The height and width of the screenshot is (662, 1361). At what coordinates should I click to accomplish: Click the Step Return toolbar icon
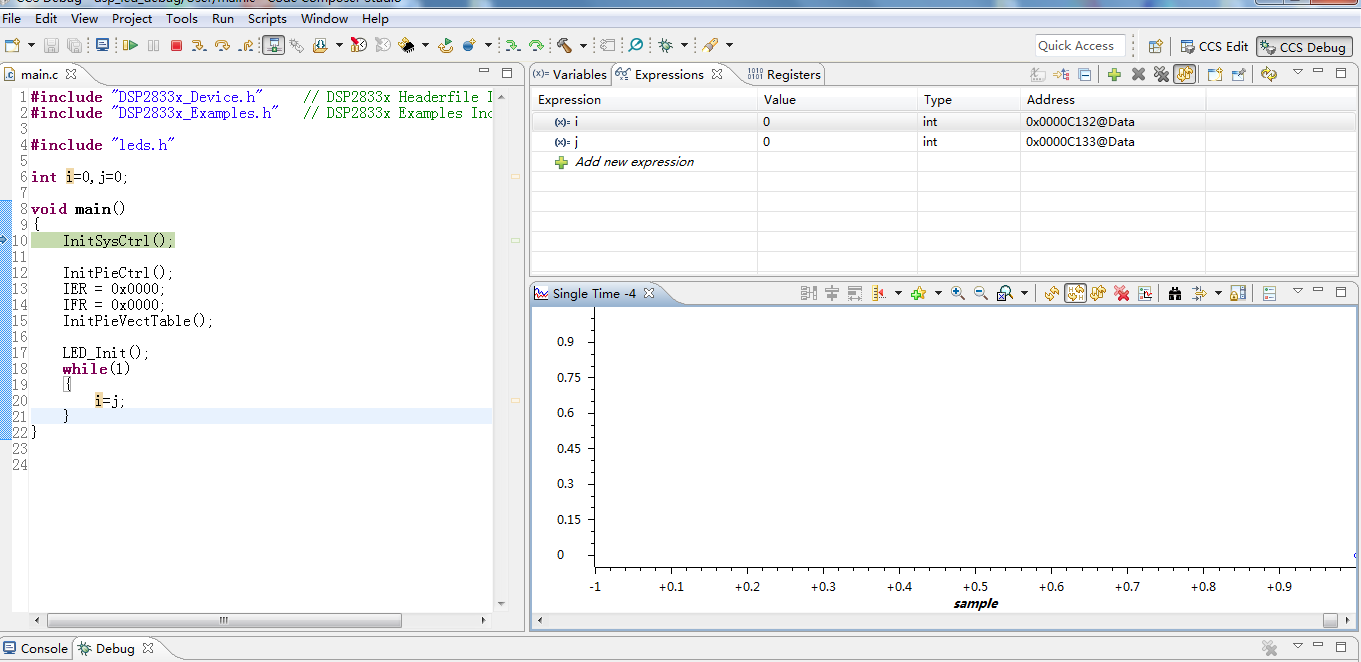[x=245, y=45]
